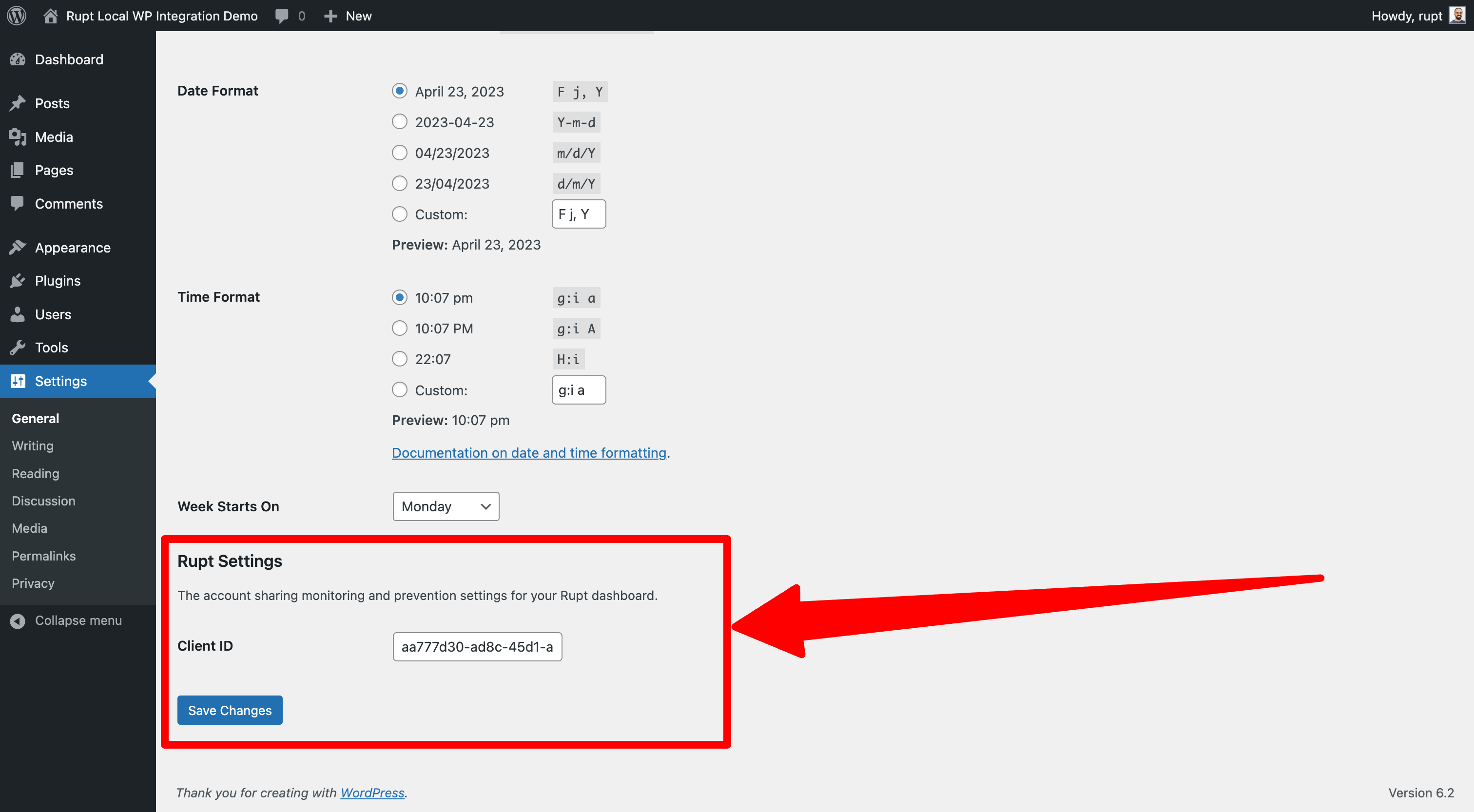Open documentation on date and time formatting

click(x=529, y=453)
